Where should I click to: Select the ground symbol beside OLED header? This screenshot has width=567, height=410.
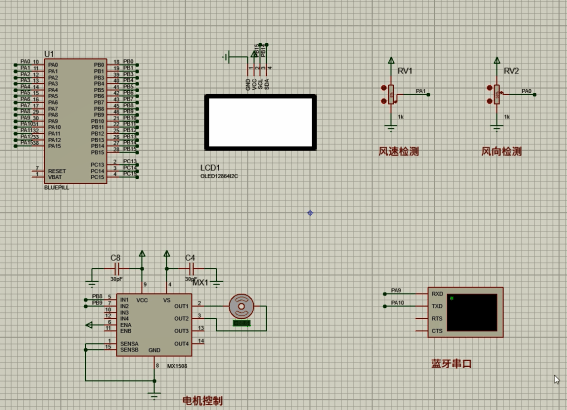pyautogui.click(x=226, y=57)
